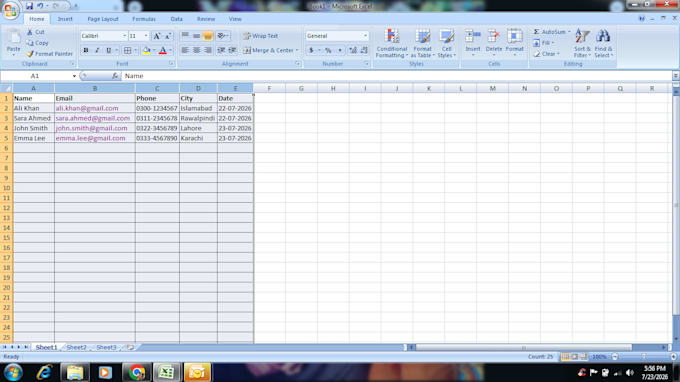Switch to Sheet2 tab
680x382 pixels.
[x=77, y=347]
